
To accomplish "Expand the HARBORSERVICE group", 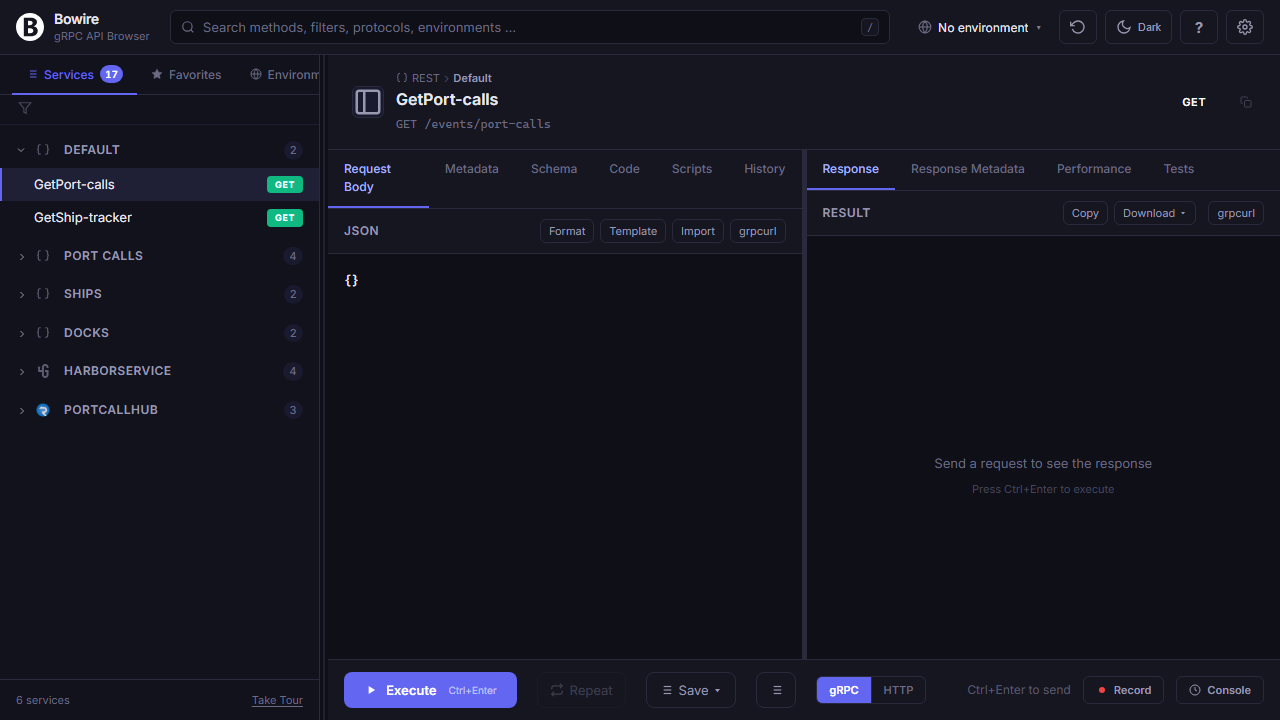I will coord(160,371).
